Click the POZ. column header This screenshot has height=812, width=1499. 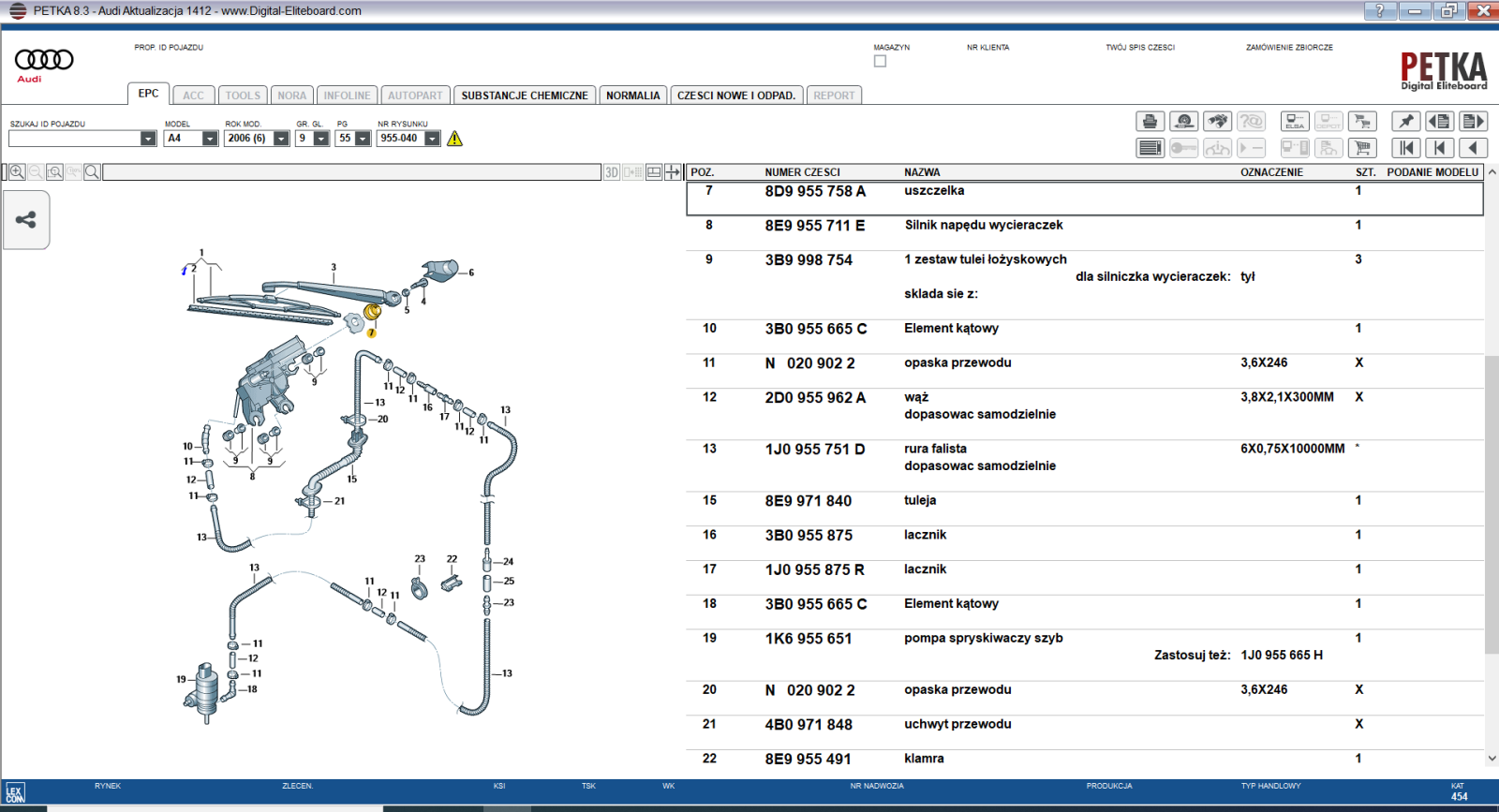(x=703, y=172)
